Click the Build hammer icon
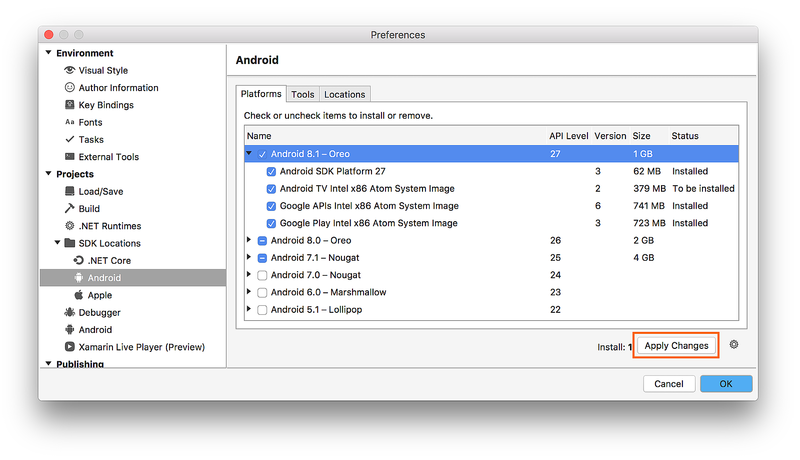 coord(69,209)
